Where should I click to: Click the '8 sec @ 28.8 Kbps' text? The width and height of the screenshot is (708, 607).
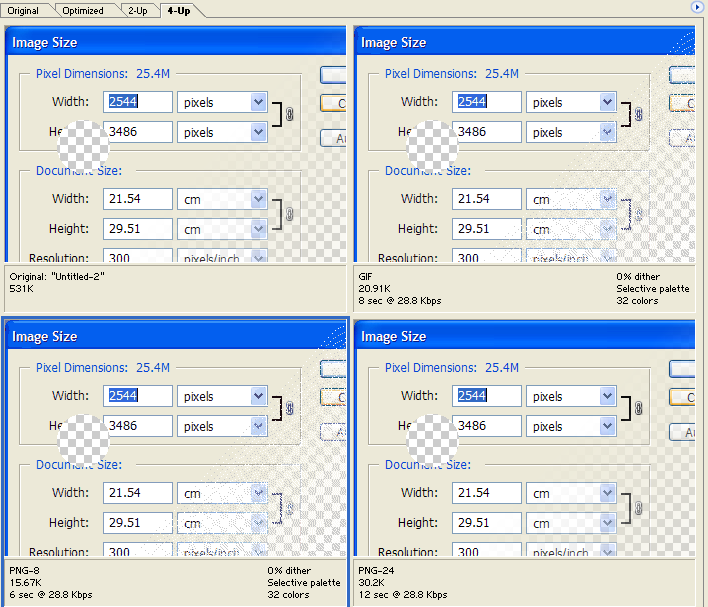[400, 301]
